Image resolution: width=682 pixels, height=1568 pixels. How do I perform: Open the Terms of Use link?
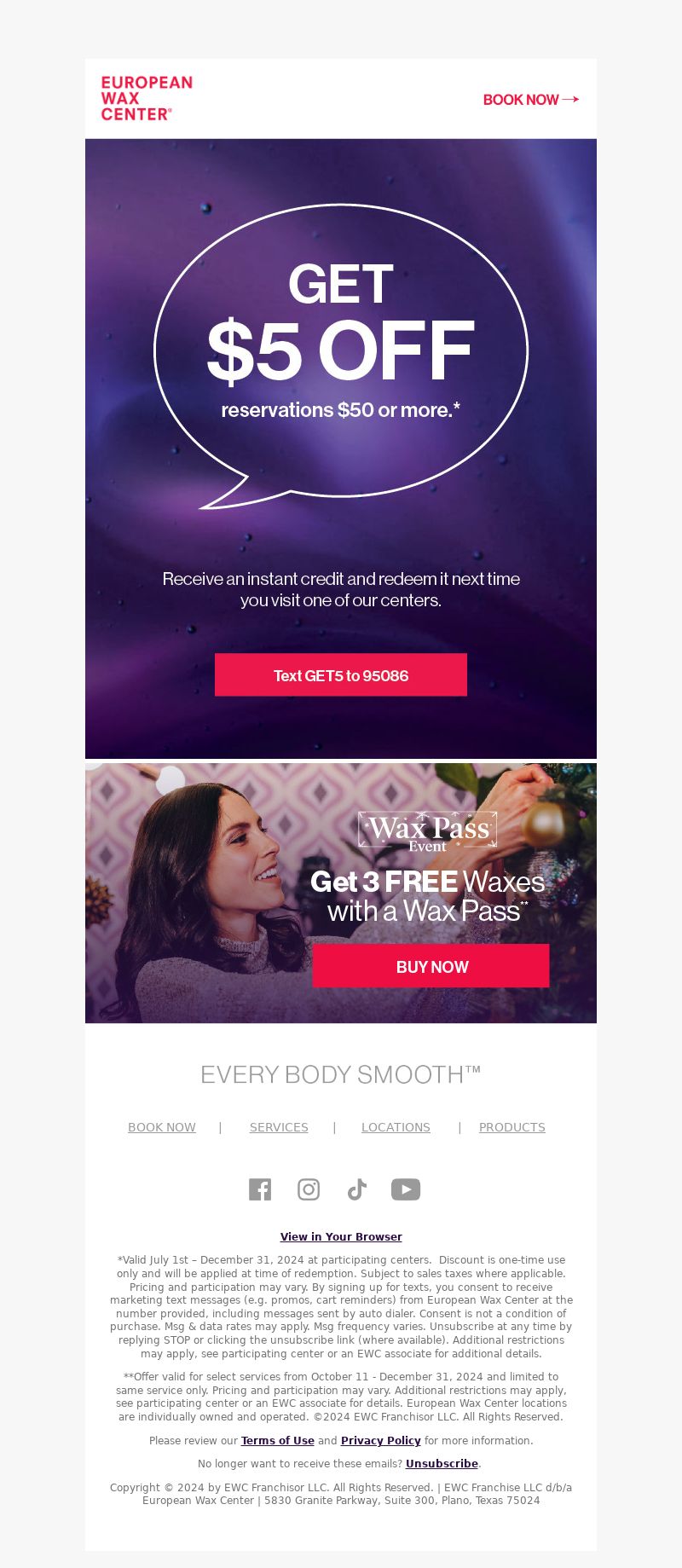pyautogui.click(x=278, y=1441)
